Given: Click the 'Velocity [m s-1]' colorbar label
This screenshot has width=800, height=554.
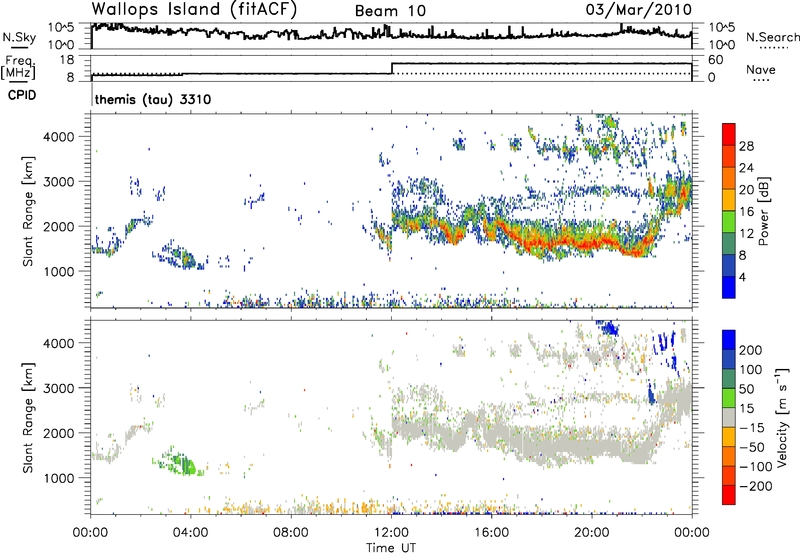Looking at the screenshot, I should click(x=783, y=417).
